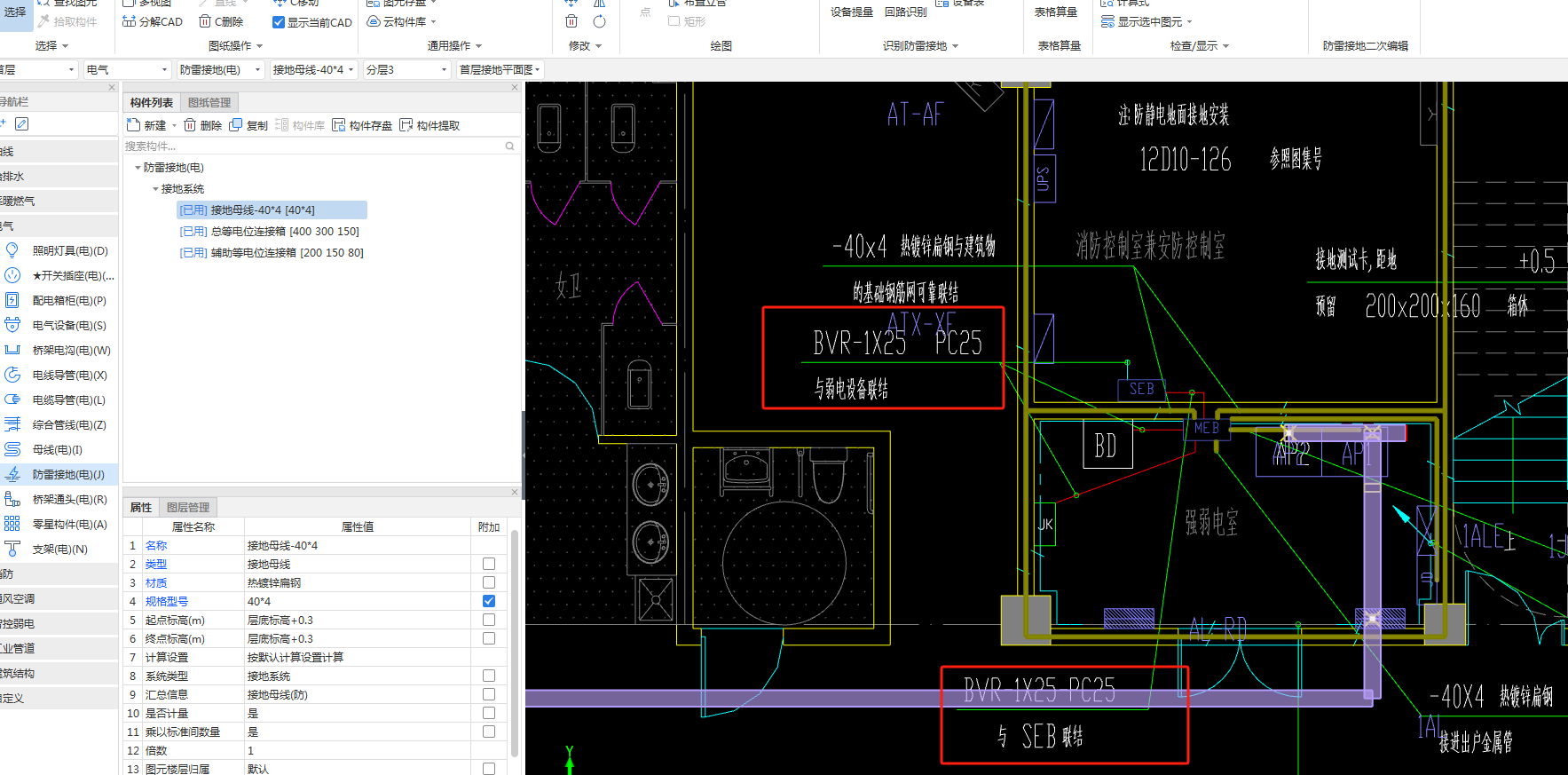Screen dimensions: 1568x775
Task: Select 零星构件(电)(A) icon
Action: [12, 524]
